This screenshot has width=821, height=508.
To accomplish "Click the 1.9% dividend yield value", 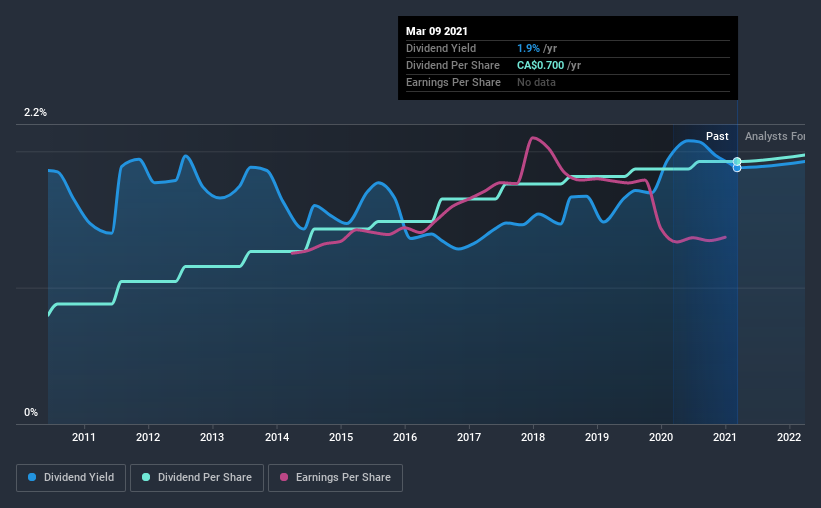I will 528,48.
